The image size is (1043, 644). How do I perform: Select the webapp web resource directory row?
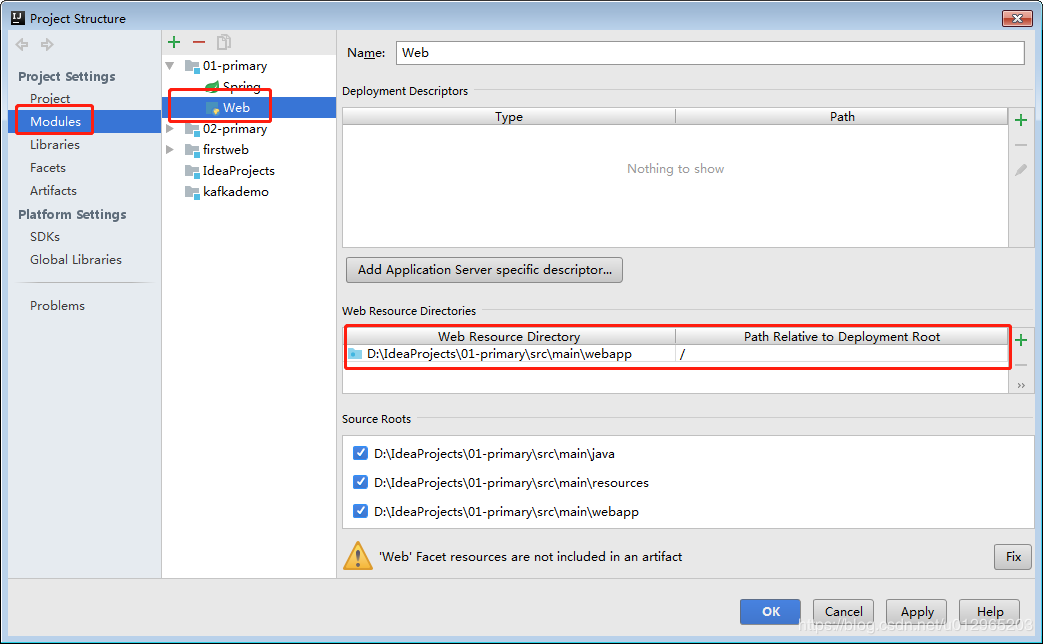[676, 354]
